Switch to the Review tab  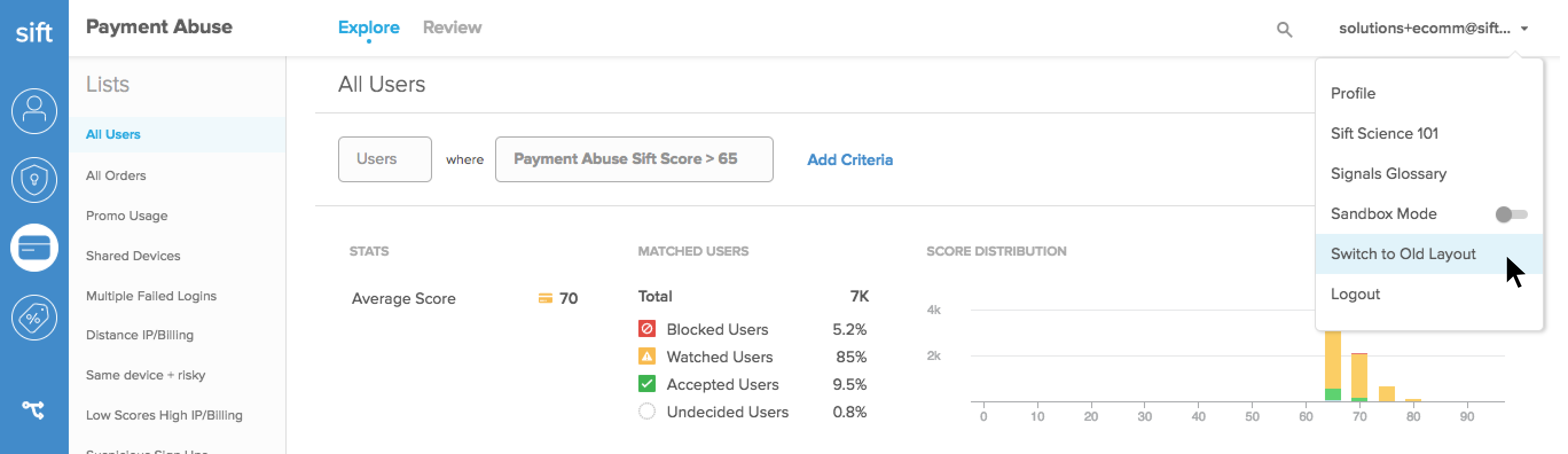[452, 28]
